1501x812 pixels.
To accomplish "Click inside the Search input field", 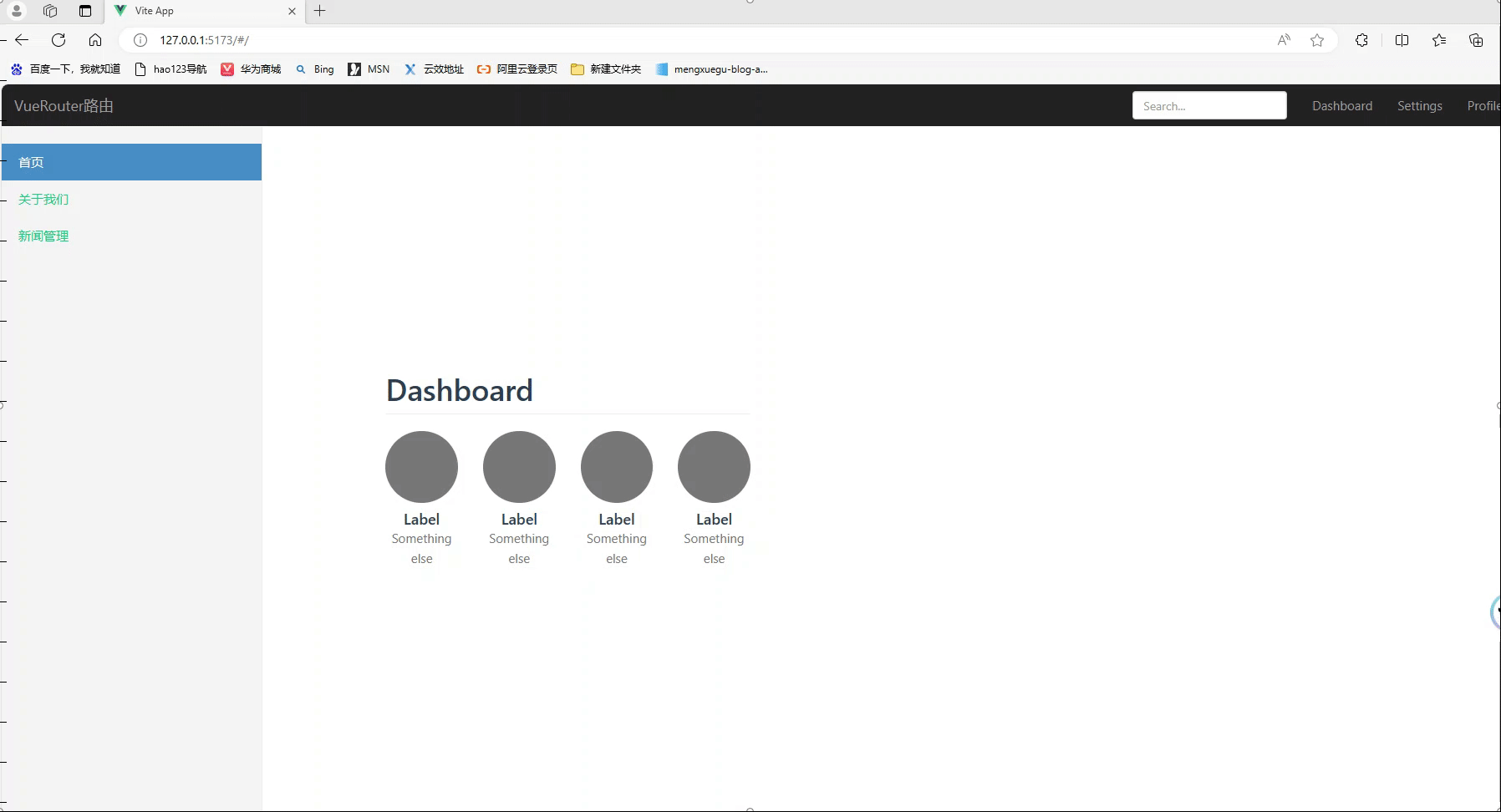I will (1208, 105).
